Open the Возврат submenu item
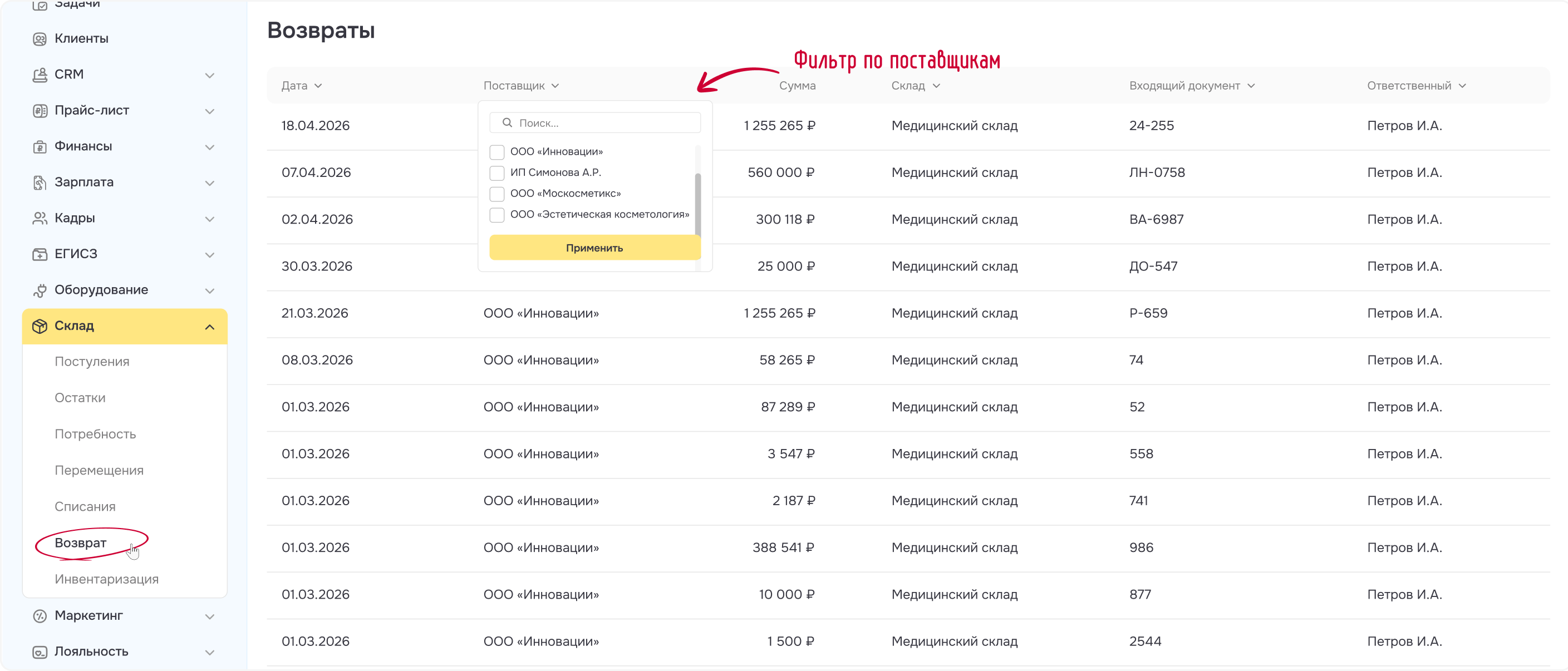 (80, 542)
